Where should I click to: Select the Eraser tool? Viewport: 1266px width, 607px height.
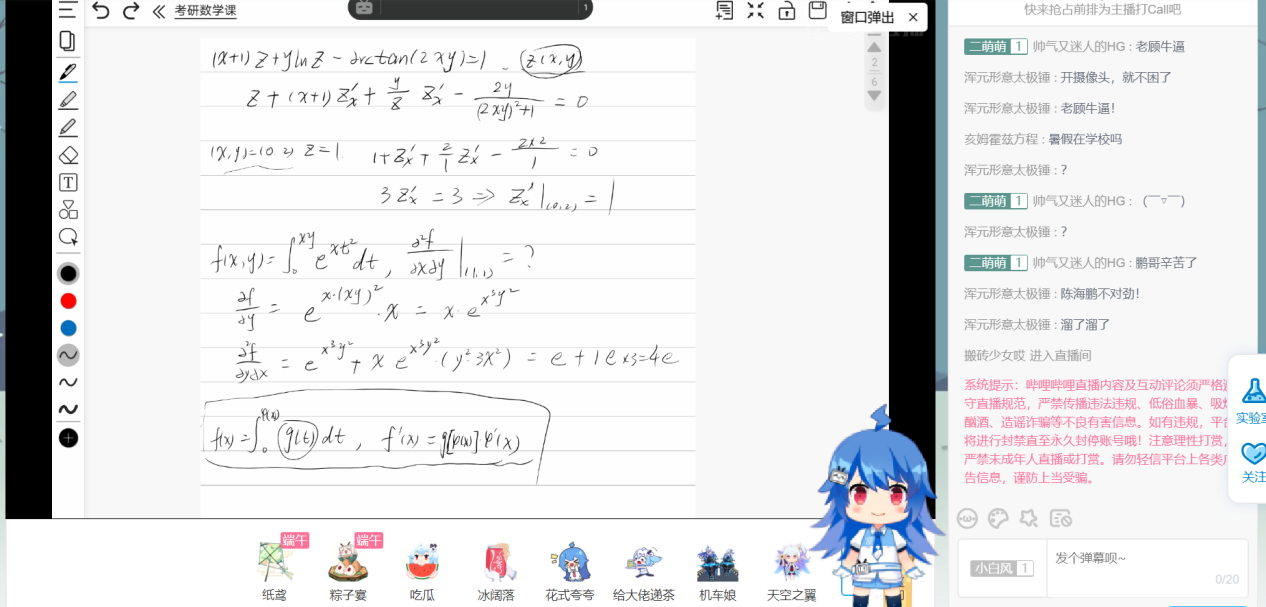pos(68,155)
